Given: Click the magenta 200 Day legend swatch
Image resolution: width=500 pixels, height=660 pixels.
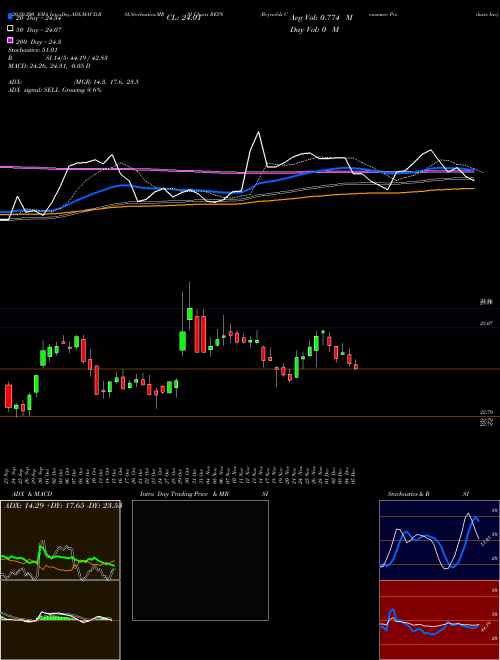Looking at the screenshot, I should 10,41.
